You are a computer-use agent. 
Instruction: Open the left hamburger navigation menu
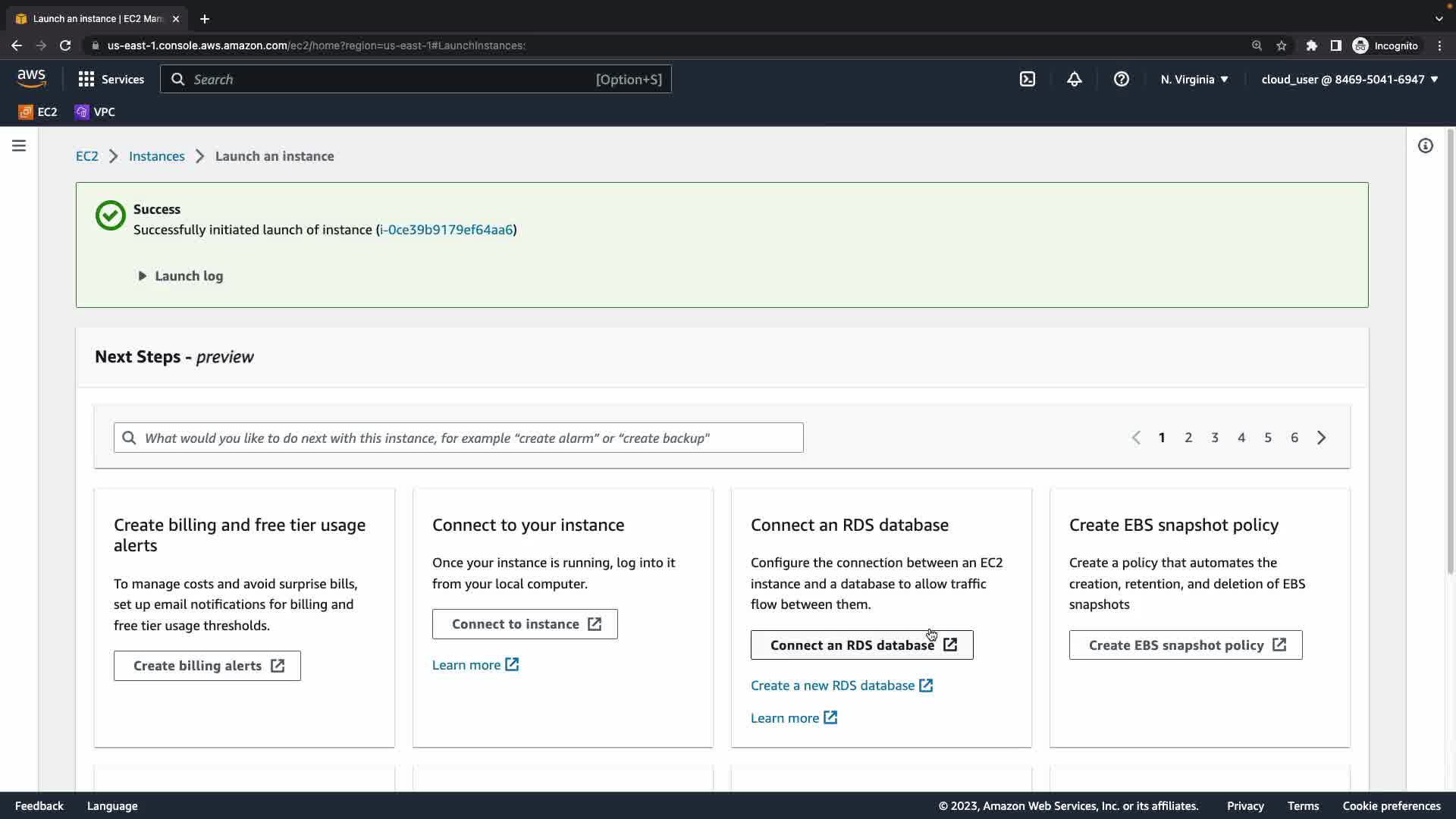[x=19, y=146]
